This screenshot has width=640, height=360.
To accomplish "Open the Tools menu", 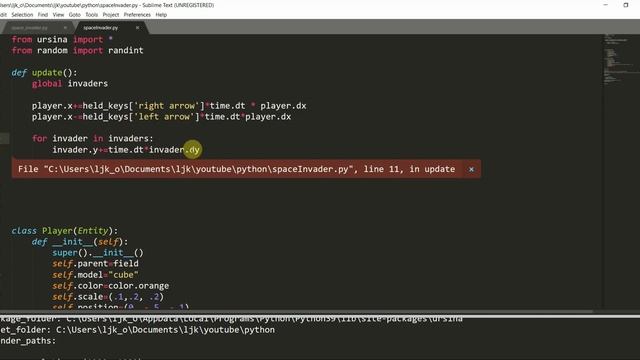I will (x=91, y=15).
